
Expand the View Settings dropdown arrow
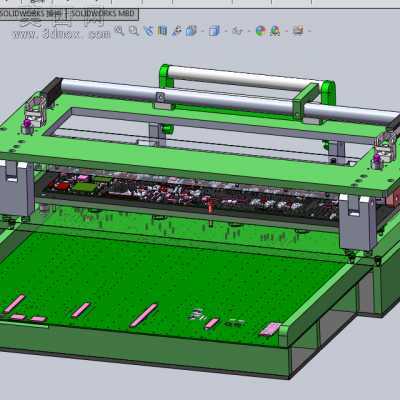click(x=309, y=31)
